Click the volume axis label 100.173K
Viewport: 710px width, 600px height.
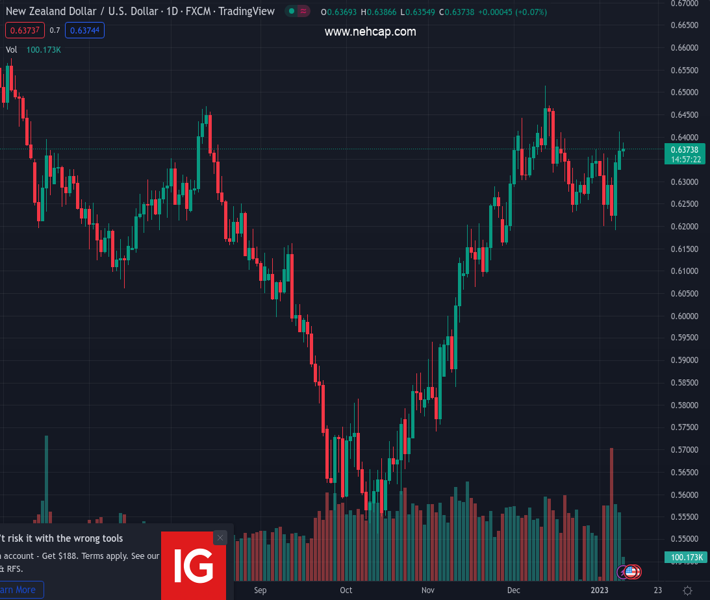686,557
